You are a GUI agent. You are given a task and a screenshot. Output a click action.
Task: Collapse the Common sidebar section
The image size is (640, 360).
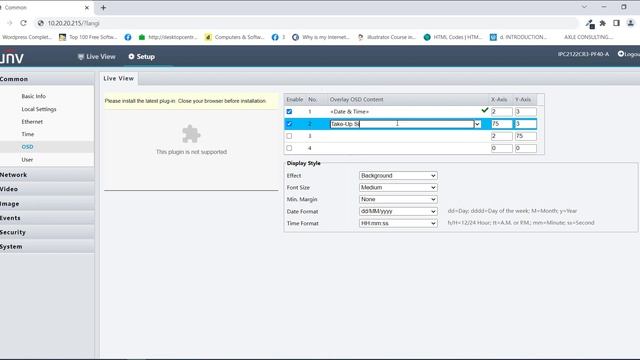(x=47, y=79)
